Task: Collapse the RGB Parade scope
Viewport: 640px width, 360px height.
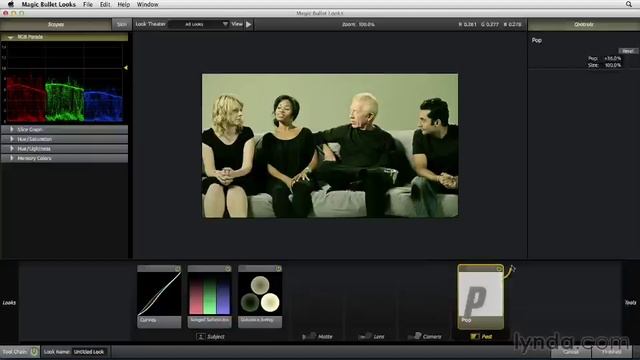Action: [x=10, y=37]
